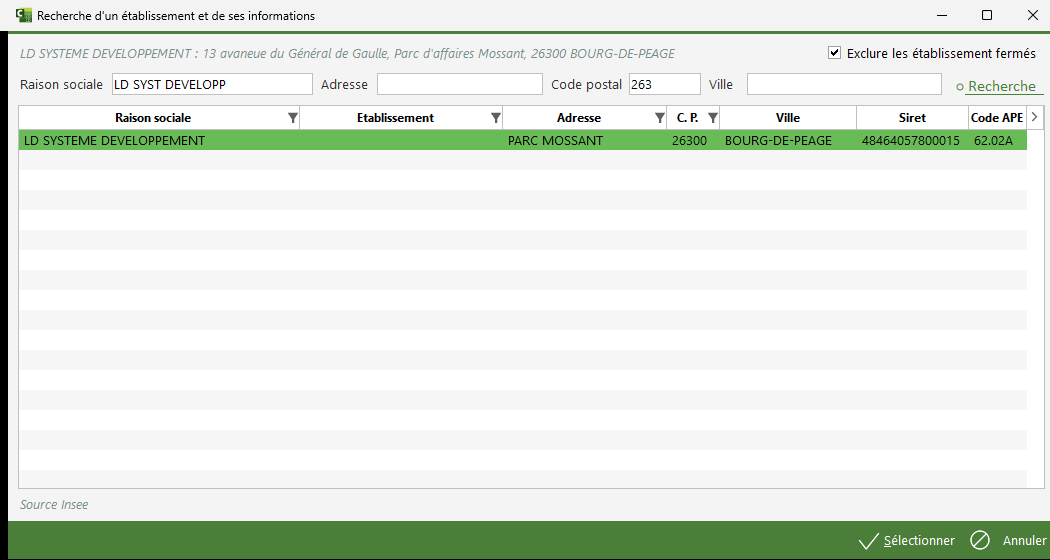
Task: Click the small circle icon beside Recherche
Action: (960, 87)
